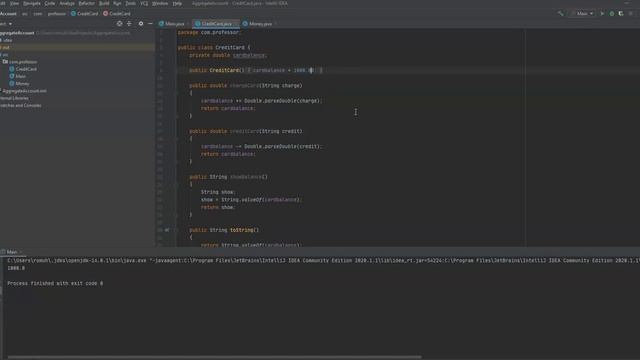Viewport: 640px width, 360px height.
Task: Click console output '1000.0'
Action: 16,268
